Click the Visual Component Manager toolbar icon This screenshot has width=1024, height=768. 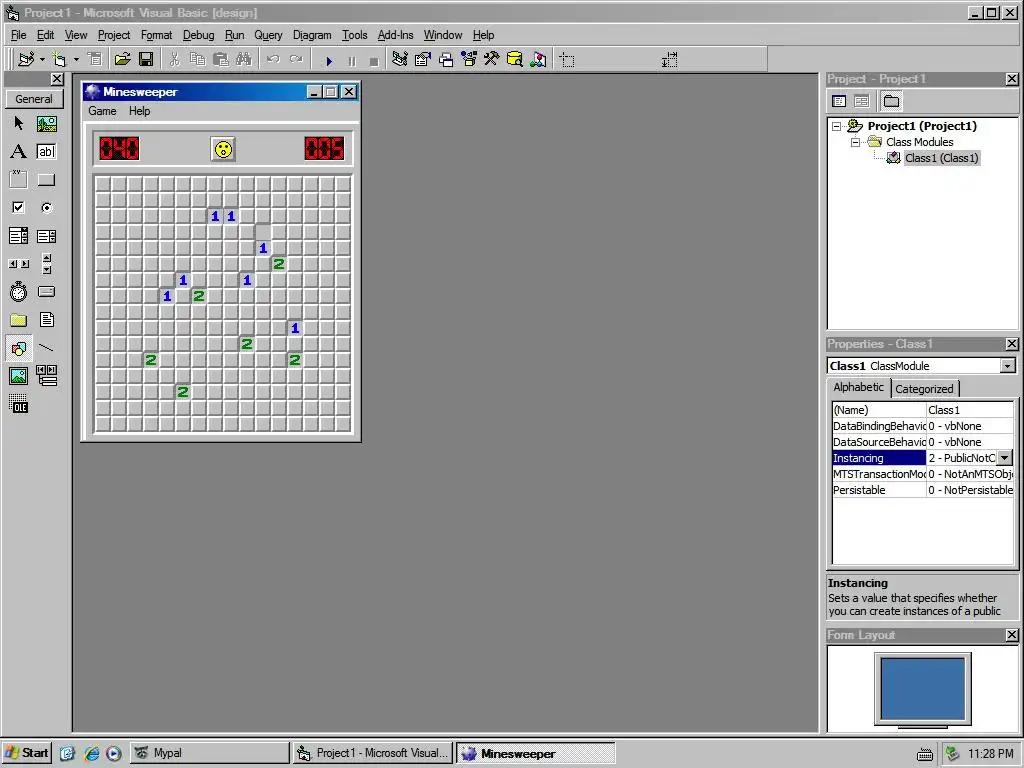(538, 60)
